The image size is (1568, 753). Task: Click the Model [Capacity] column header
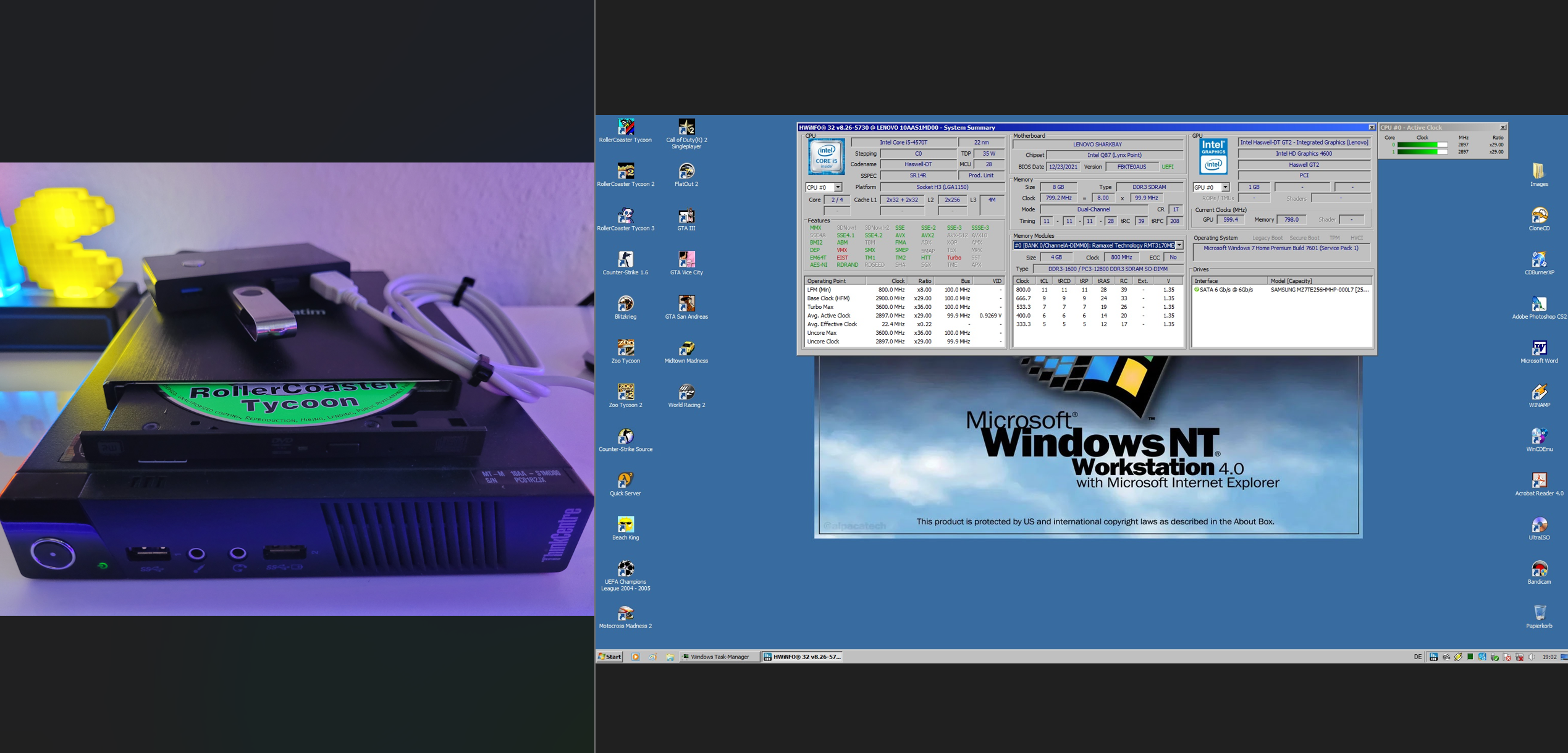[x=1320, y=281]
